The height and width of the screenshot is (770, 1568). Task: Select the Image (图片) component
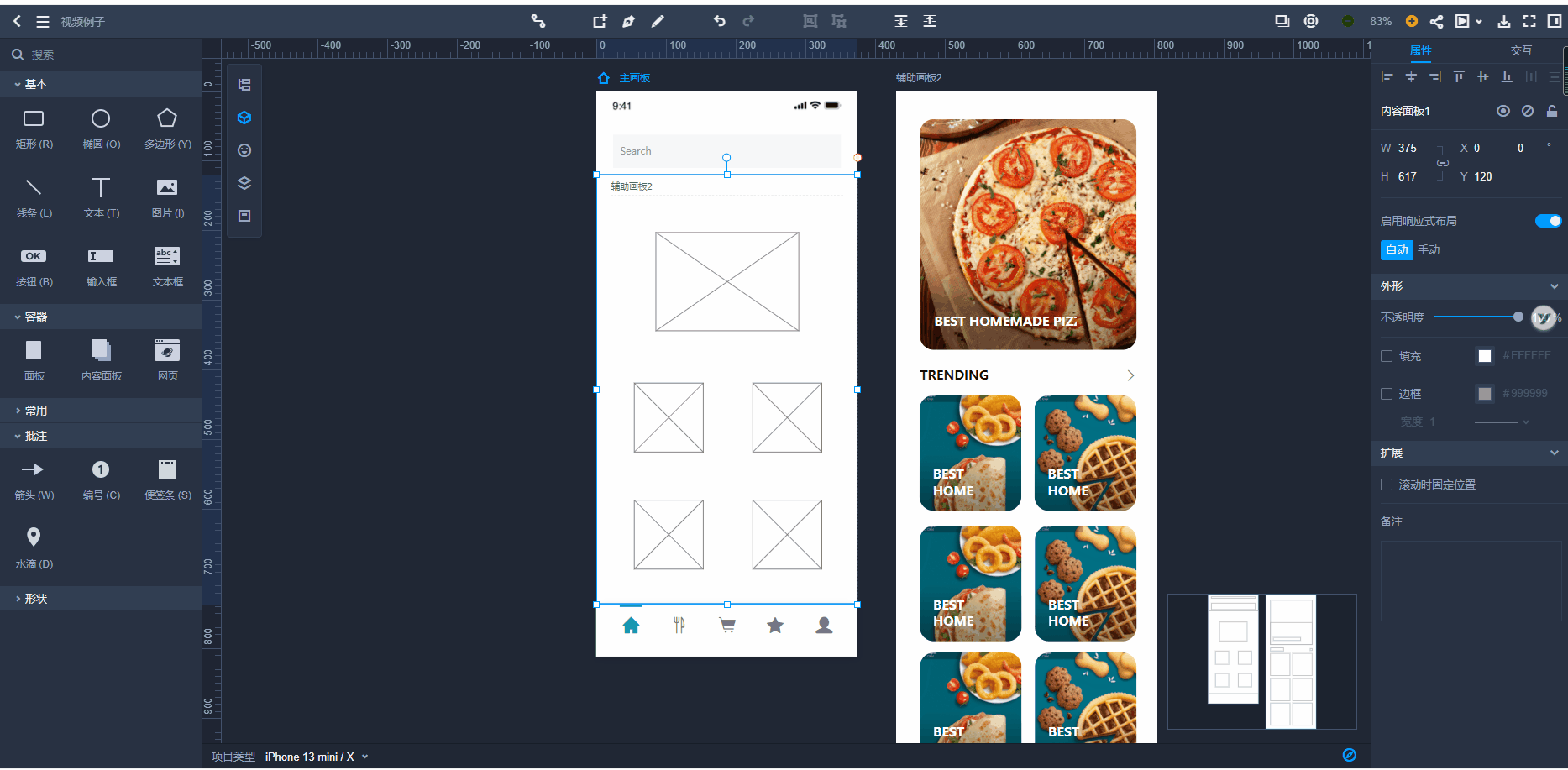[167, 197]
